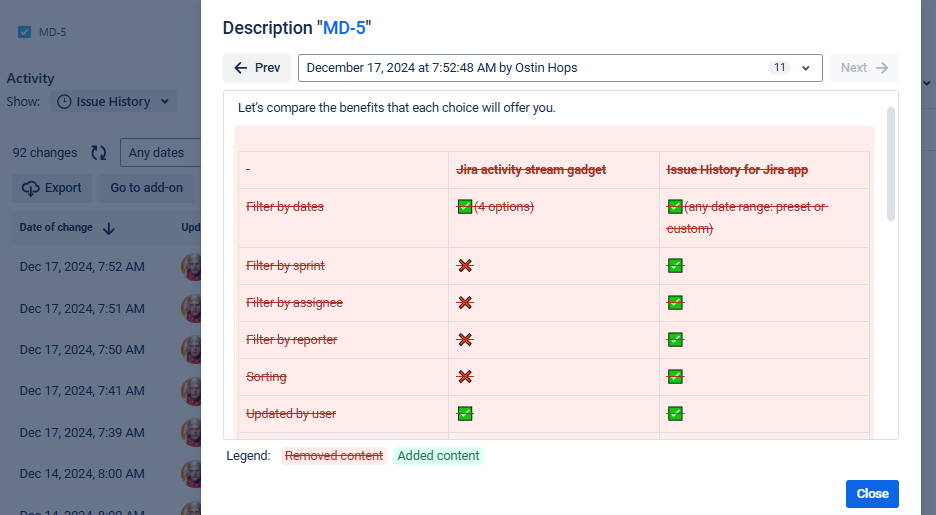
Task: Sort by Date of change column
Action: click(67, 227)
